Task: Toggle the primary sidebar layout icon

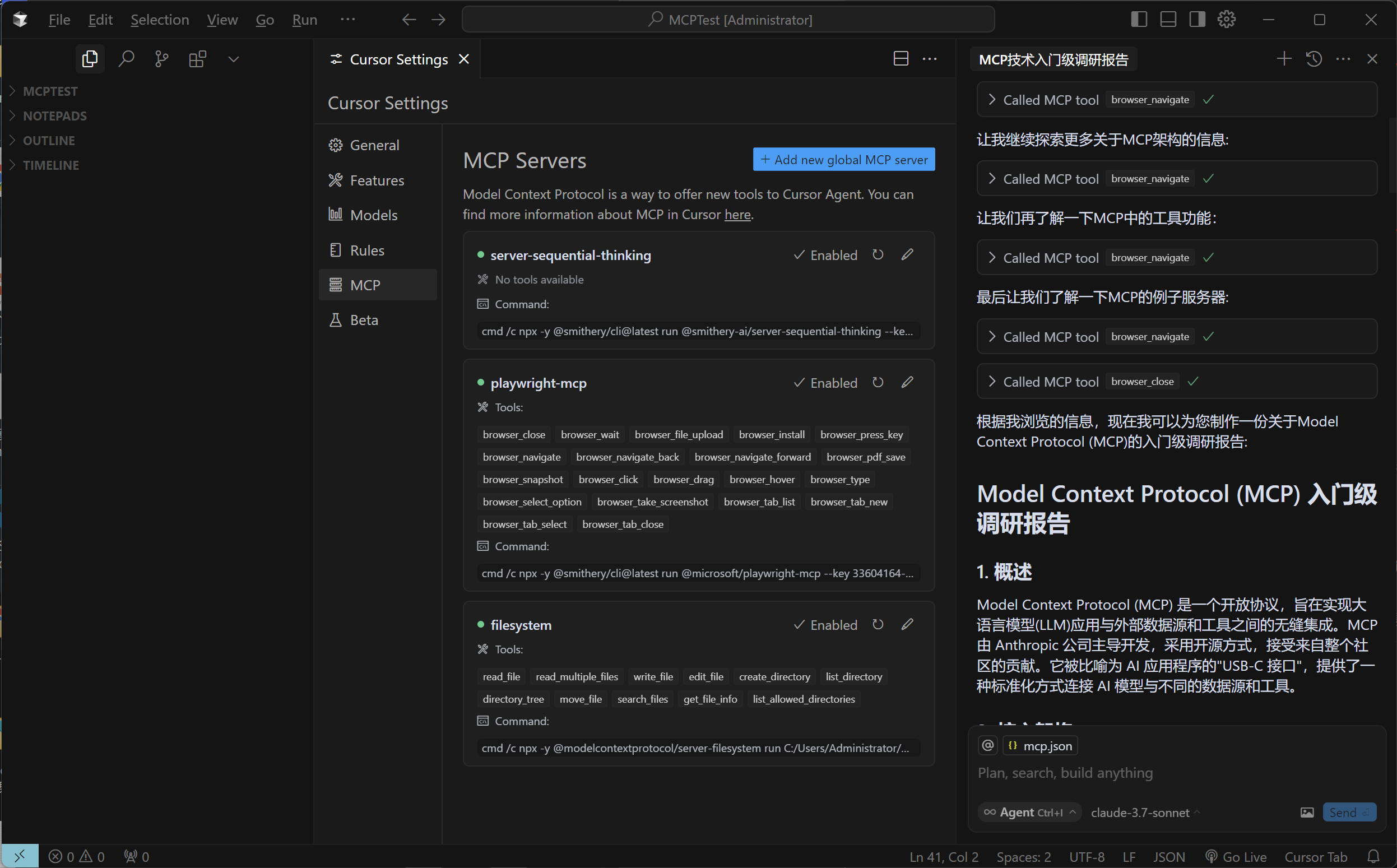Action: (x=1139, y=20)
